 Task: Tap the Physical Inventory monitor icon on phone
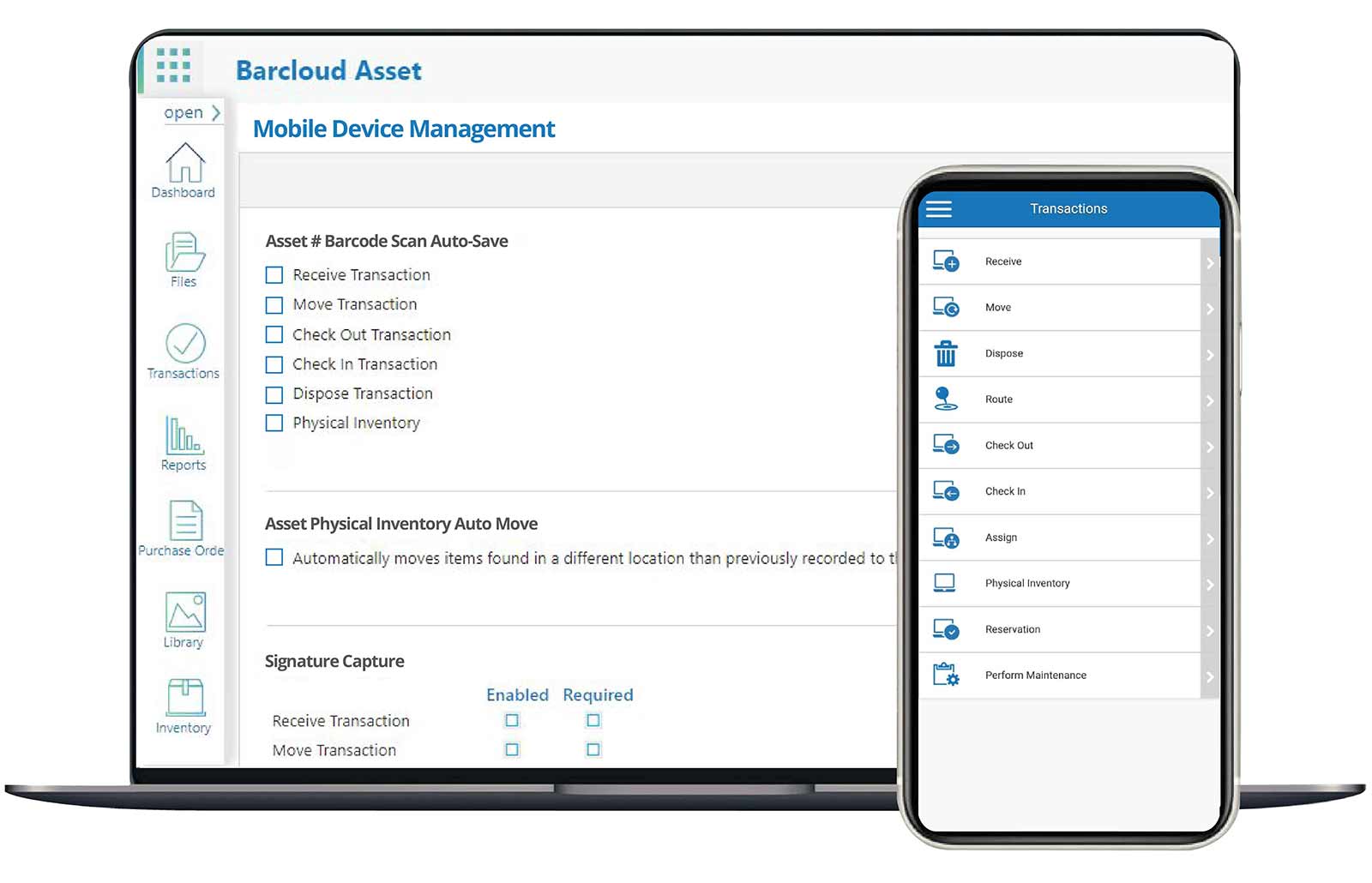(944, 583)
